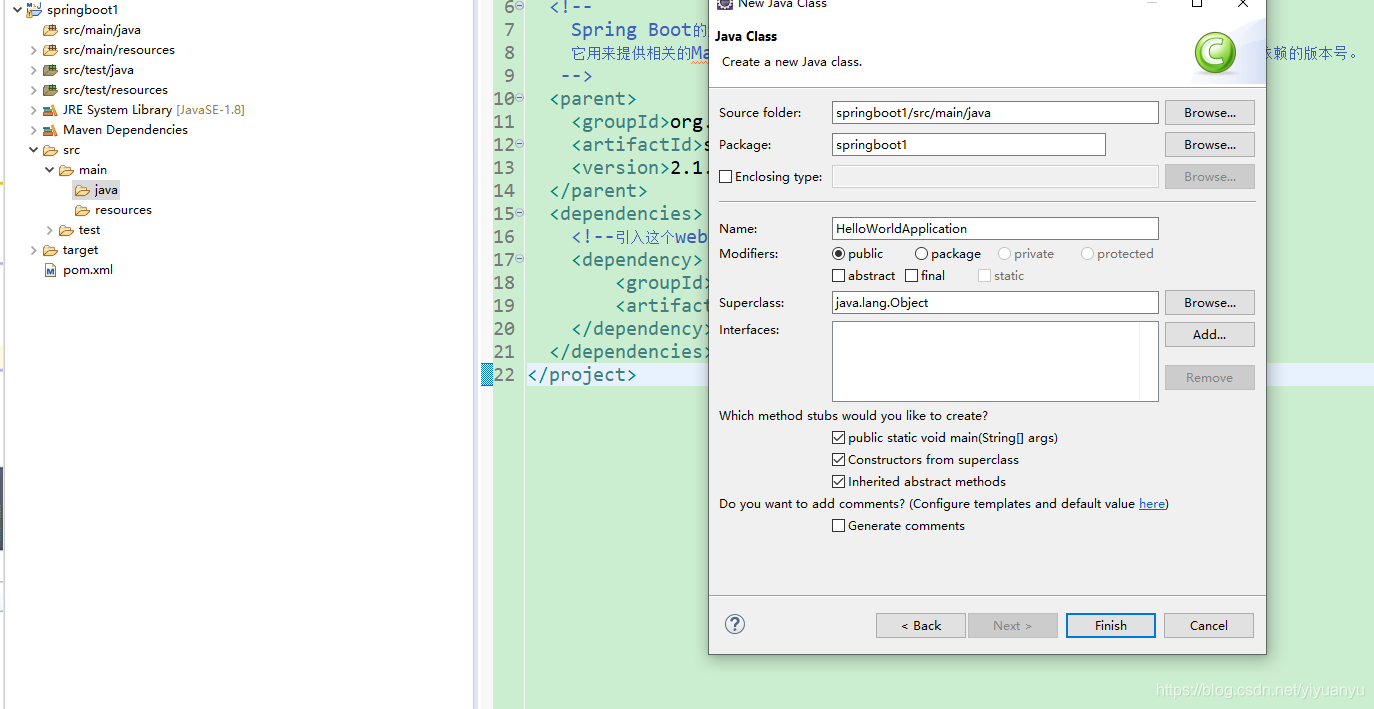Click the Source folder text field

(995, 113)
